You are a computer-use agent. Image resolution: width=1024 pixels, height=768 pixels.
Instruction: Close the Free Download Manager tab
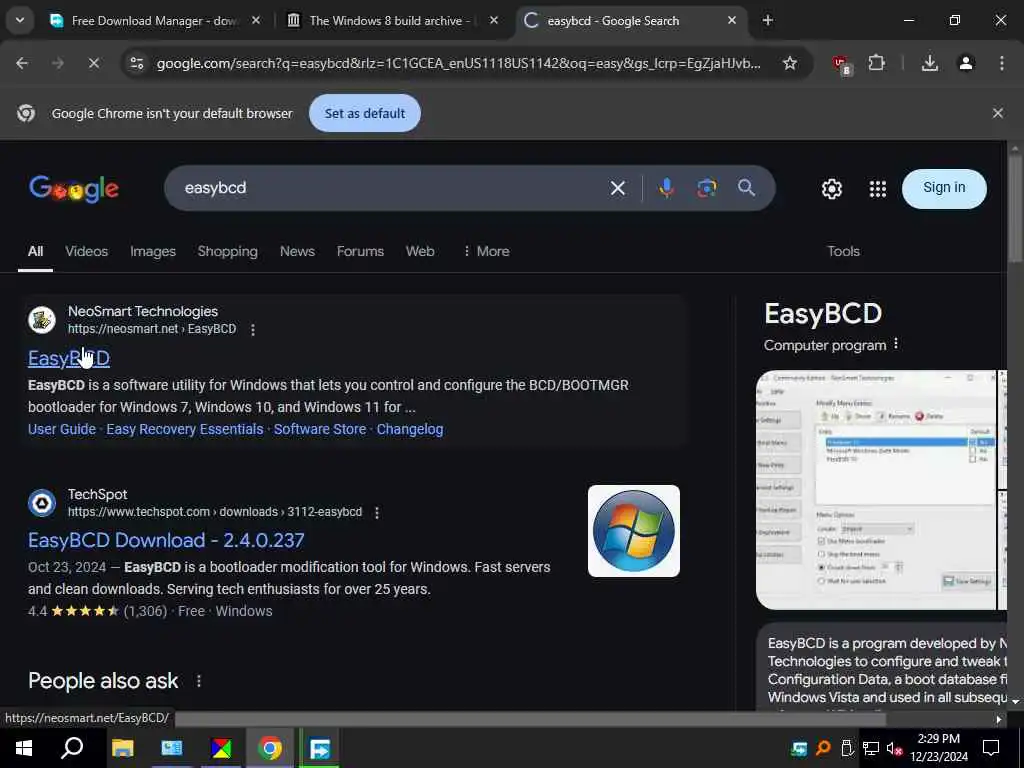256,21
